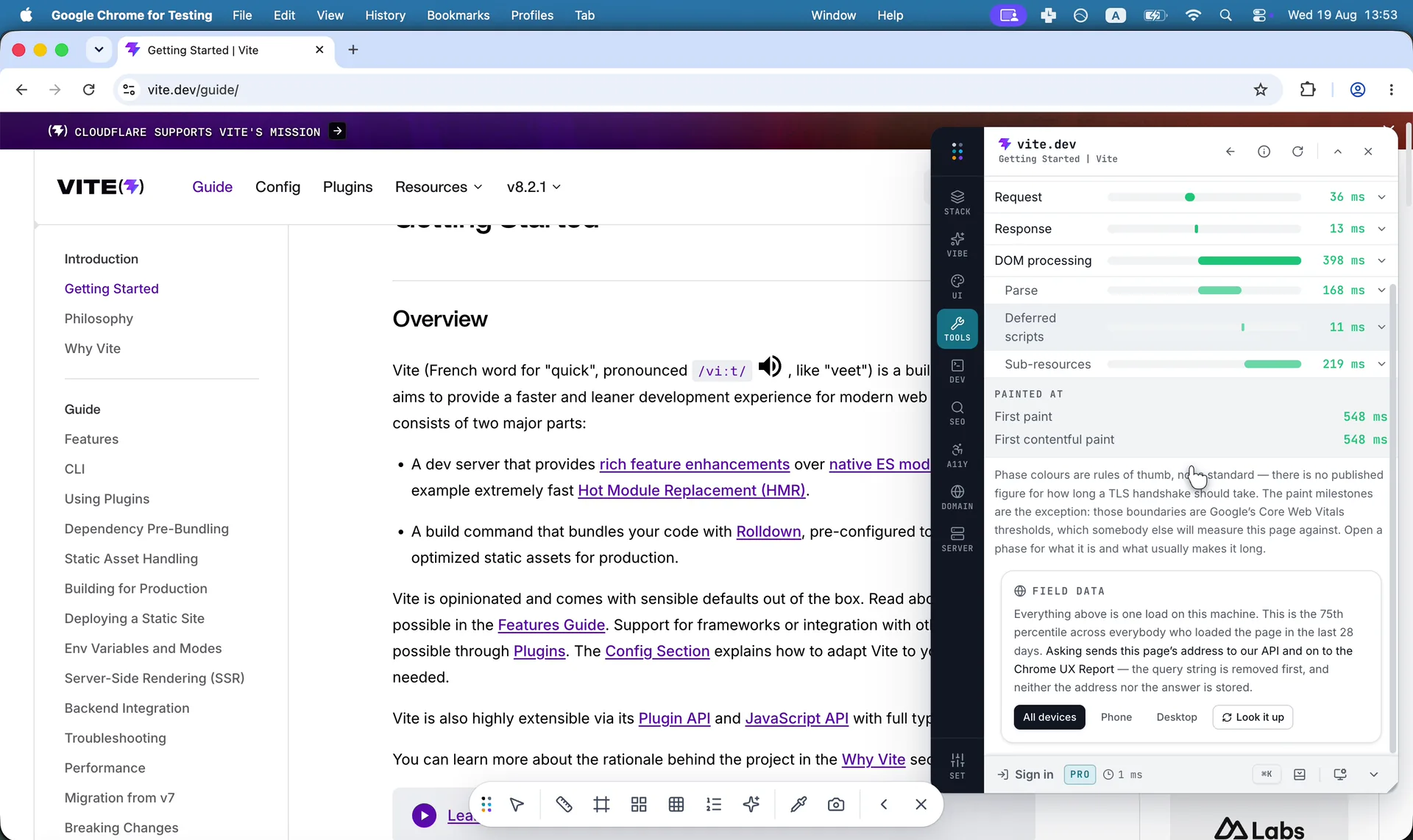Go to the Guide nav tab

pyautogui.click(x=213, y=187)
